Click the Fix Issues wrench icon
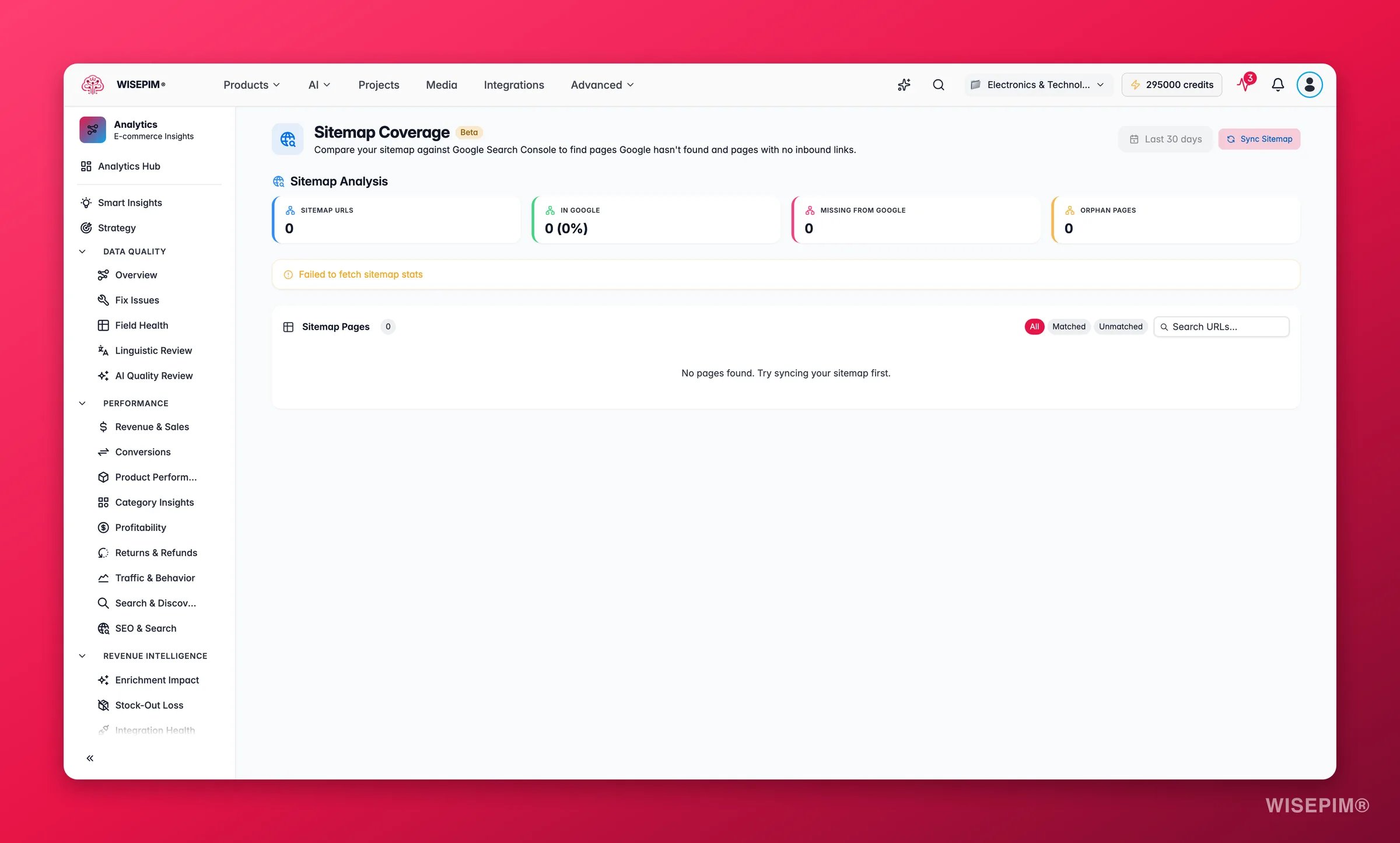This screenshot has width=1400, height=843. [103, 300]
